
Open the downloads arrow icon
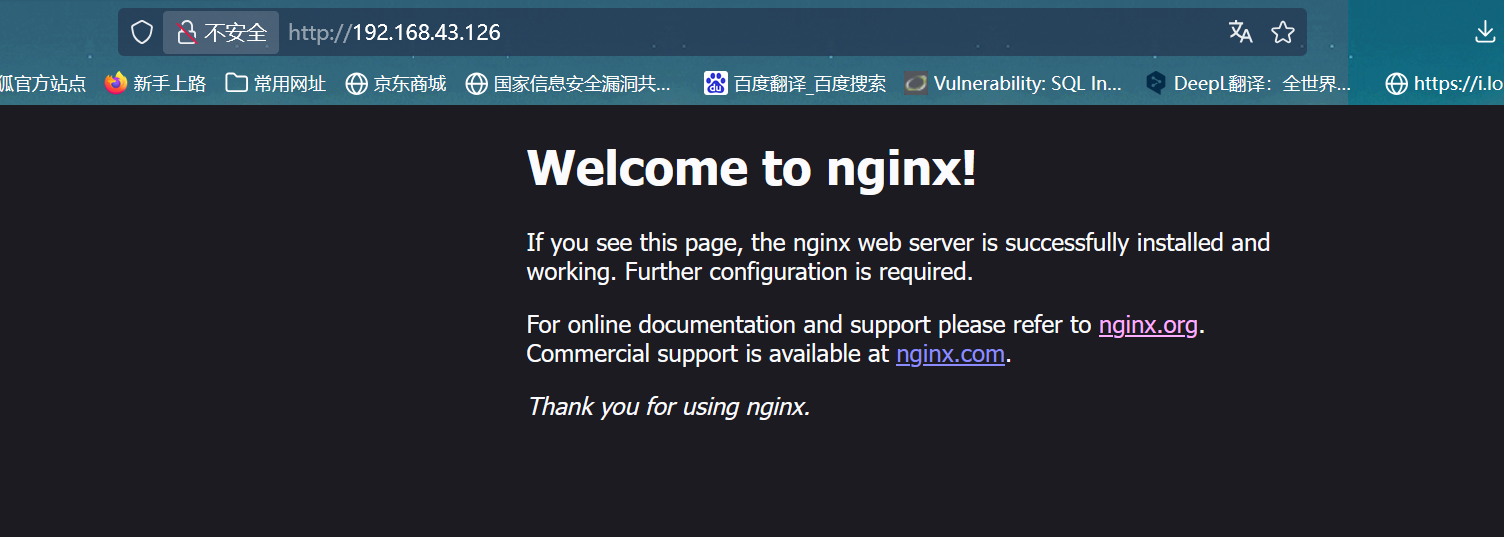click(1485, 33)
